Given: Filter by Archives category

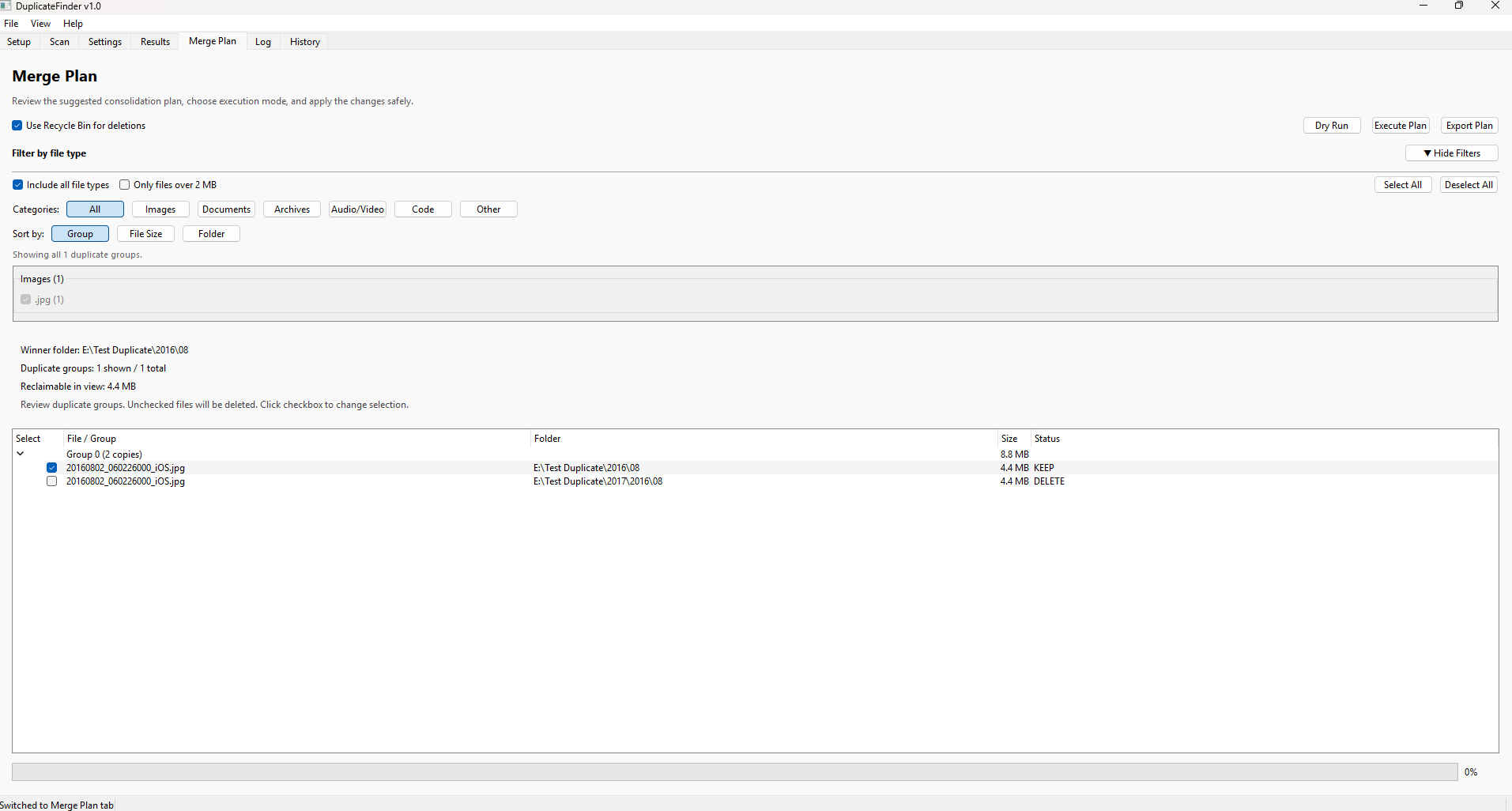Looking at the screenshot, I should point(292,209).
